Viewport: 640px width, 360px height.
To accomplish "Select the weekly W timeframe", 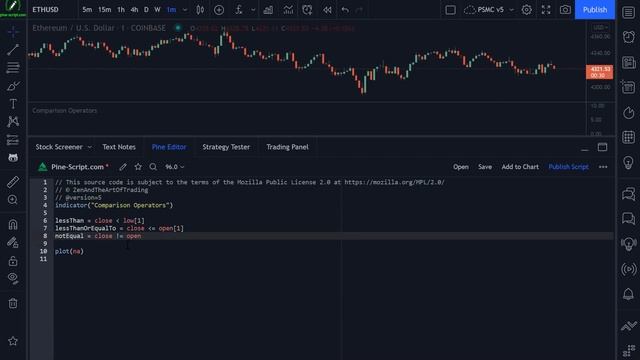I will pyautogui.click(x=157, y=9).
